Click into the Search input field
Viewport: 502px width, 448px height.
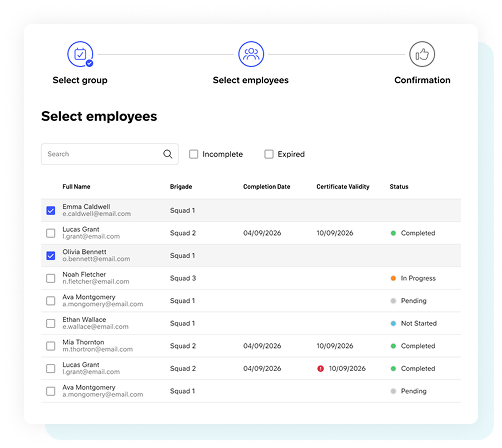110,154
